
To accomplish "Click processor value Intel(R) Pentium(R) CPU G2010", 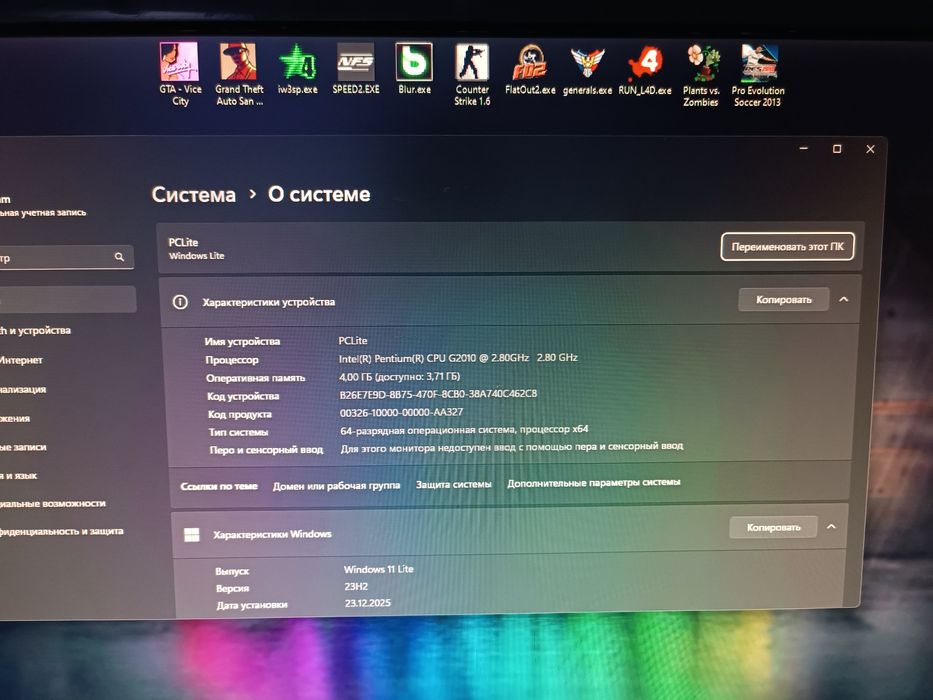I will [x=458, y=358].
